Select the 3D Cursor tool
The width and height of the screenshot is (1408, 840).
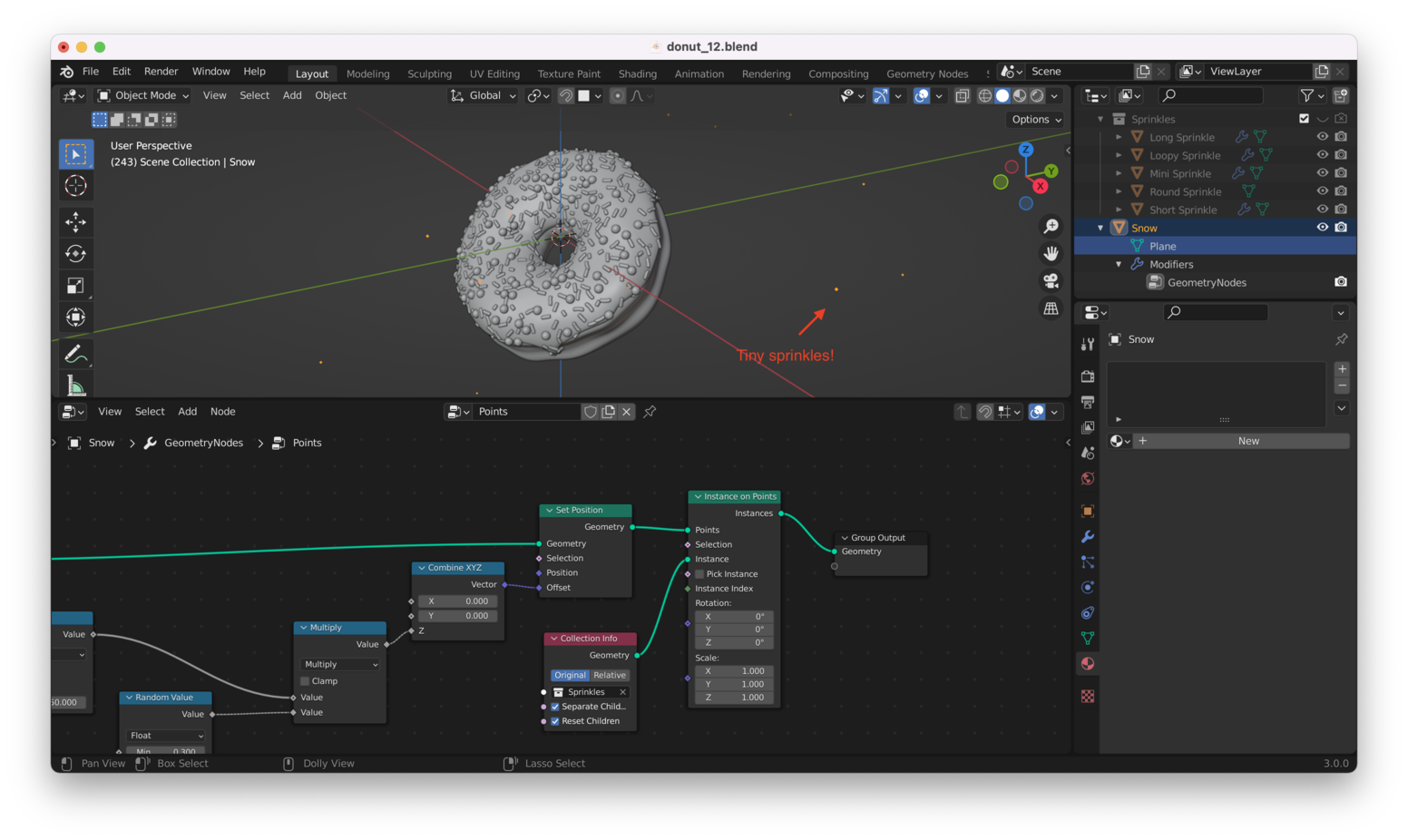(76, 186)
